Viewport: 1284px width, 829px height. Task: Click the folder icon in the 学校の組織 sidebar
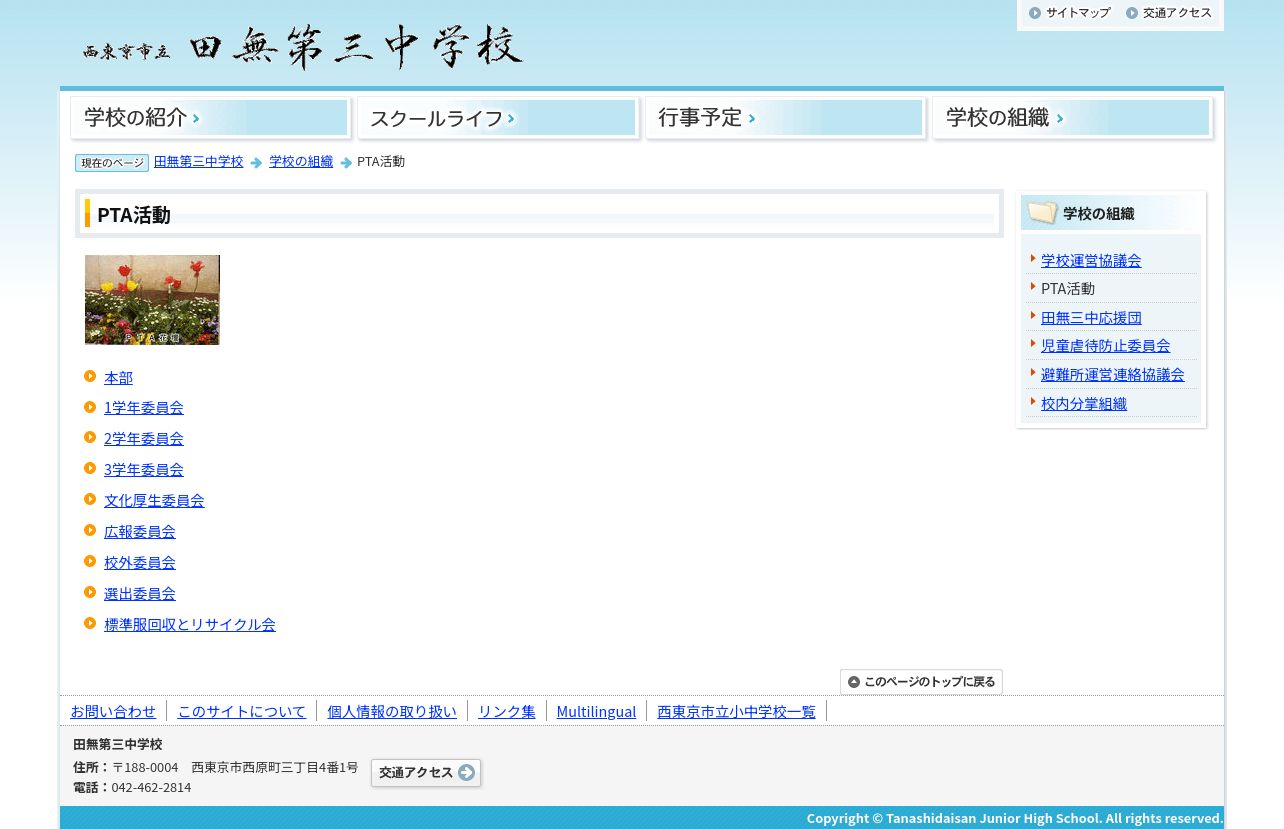[x=1042, y=212]
